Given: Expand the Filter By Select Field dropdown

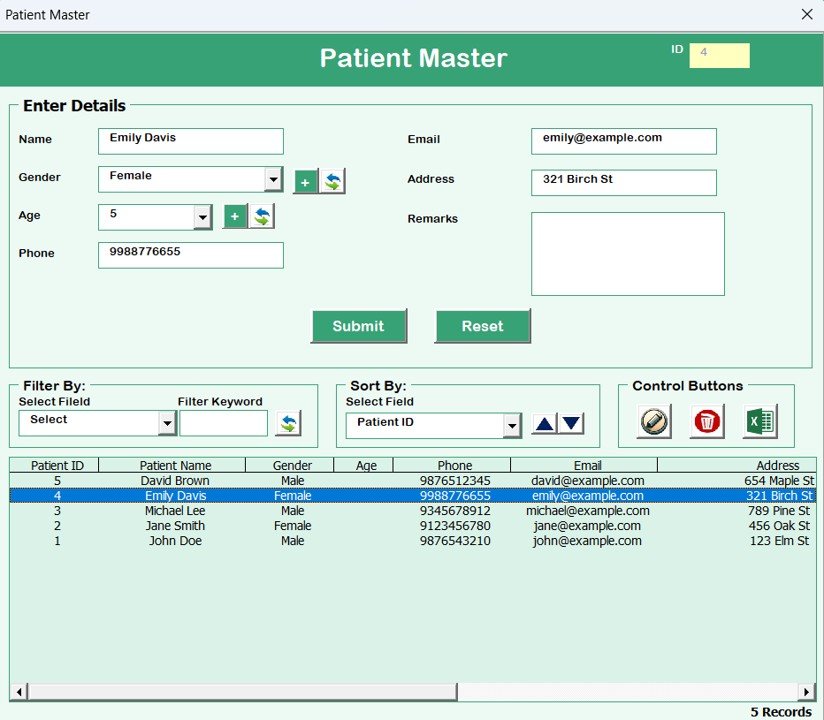Looking at the screenshot, I should coord(167,423).
